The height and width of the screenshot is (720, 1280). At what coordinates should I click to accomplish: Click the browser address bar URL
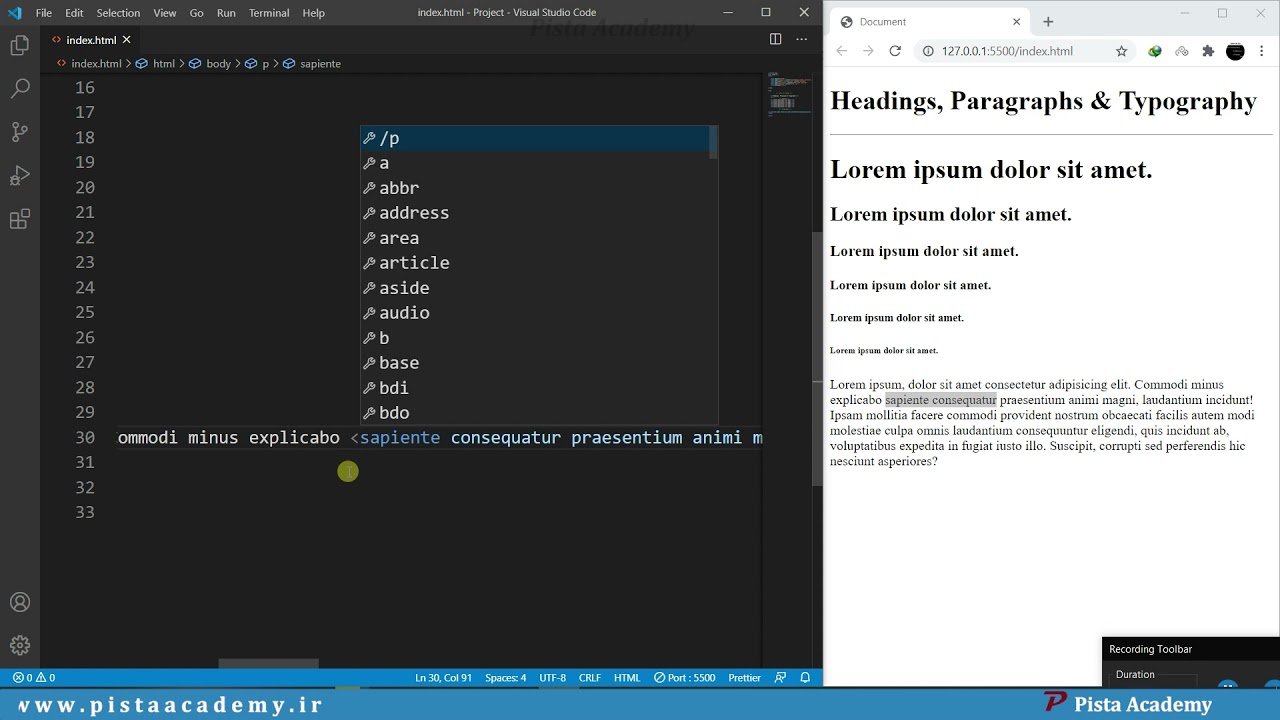1007,51
